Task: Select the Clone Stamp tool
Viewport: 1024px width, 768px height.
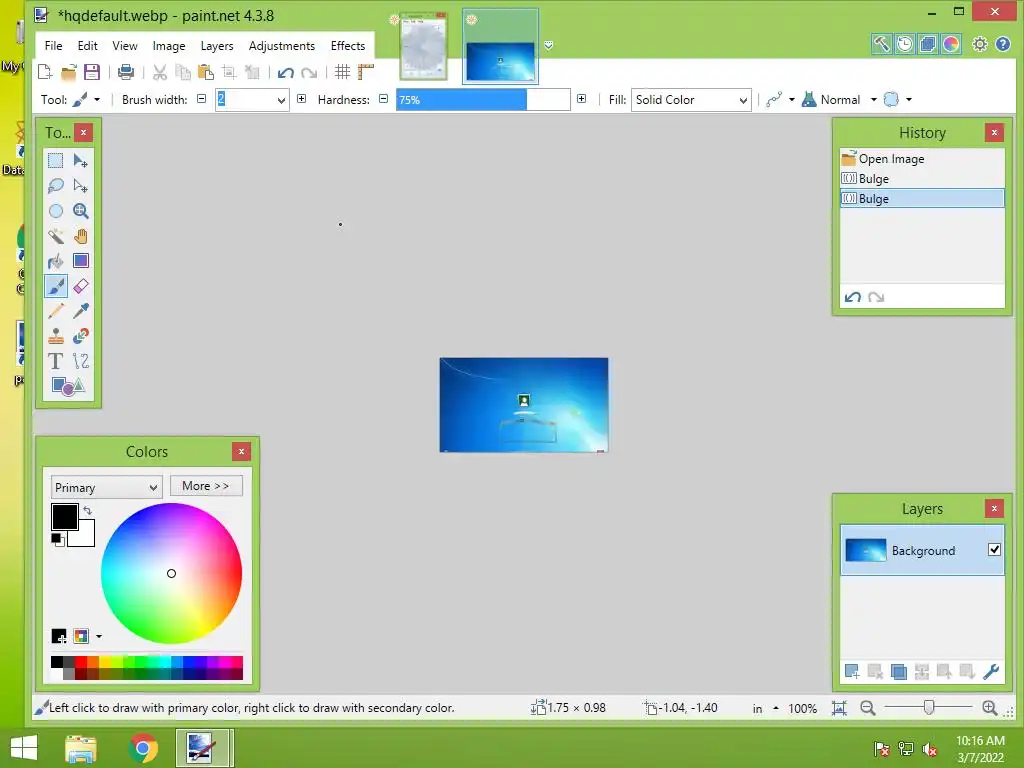Action: [56, 336]
